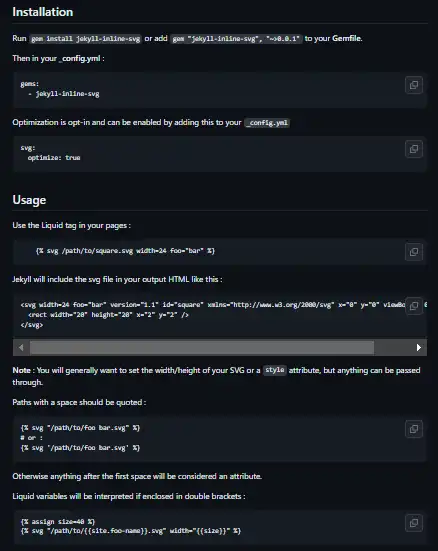
Task: Click the "optimize: true" code line
Action: (54, 158)
